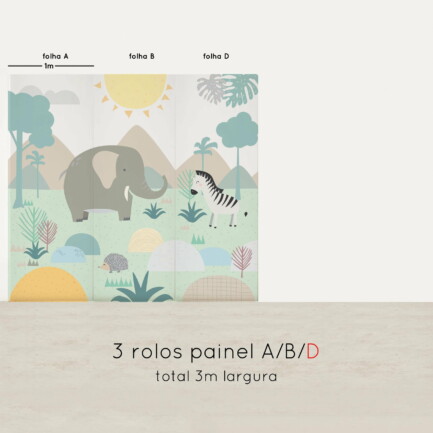433x433 pixels.
Task: Click the monstera leaves at the mural's top right
Action: pyautogui.click(x=228, y=89)
